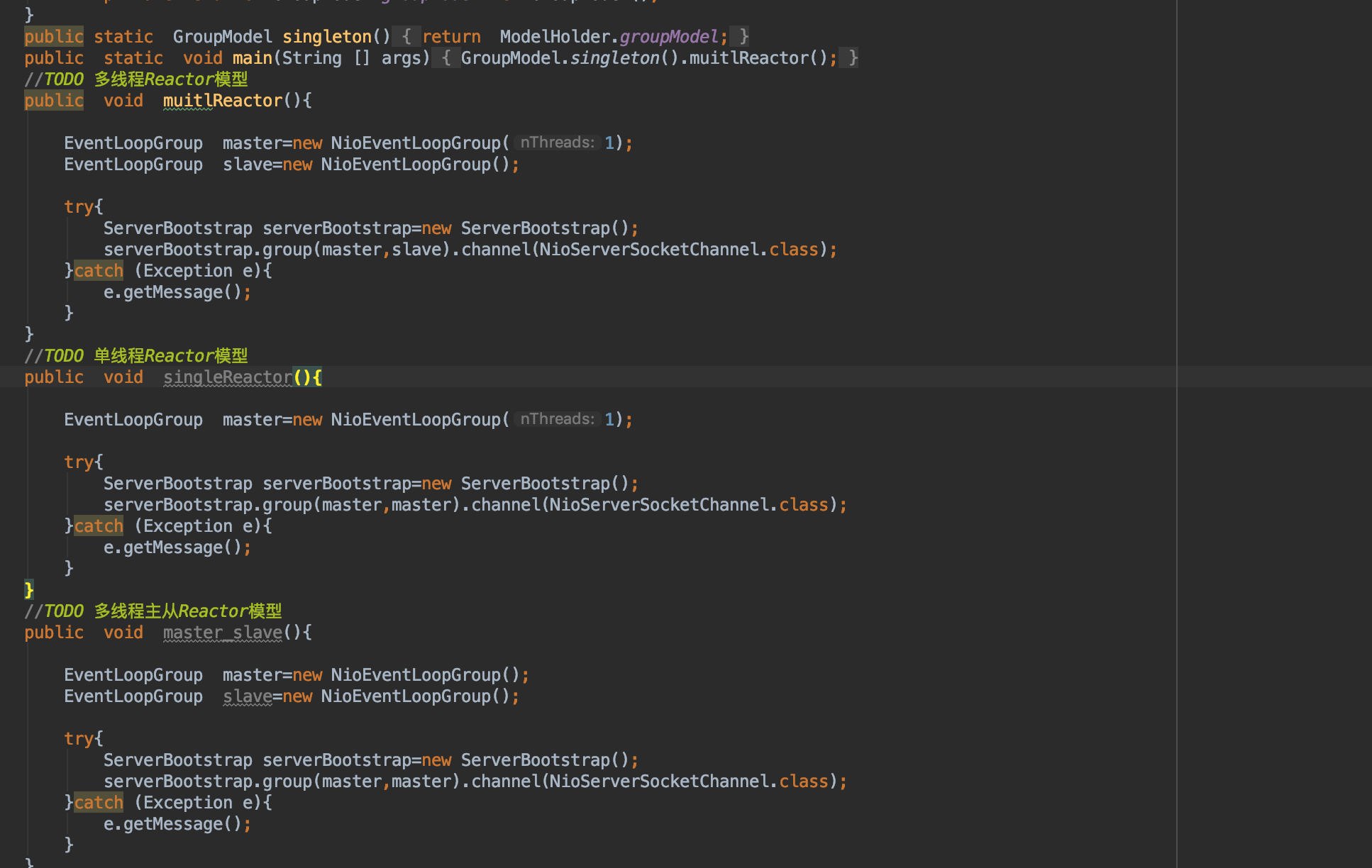Click highlighted public keyword before static GroupModel
This screenshot has height=868, width=1372.
pos(54,37)
